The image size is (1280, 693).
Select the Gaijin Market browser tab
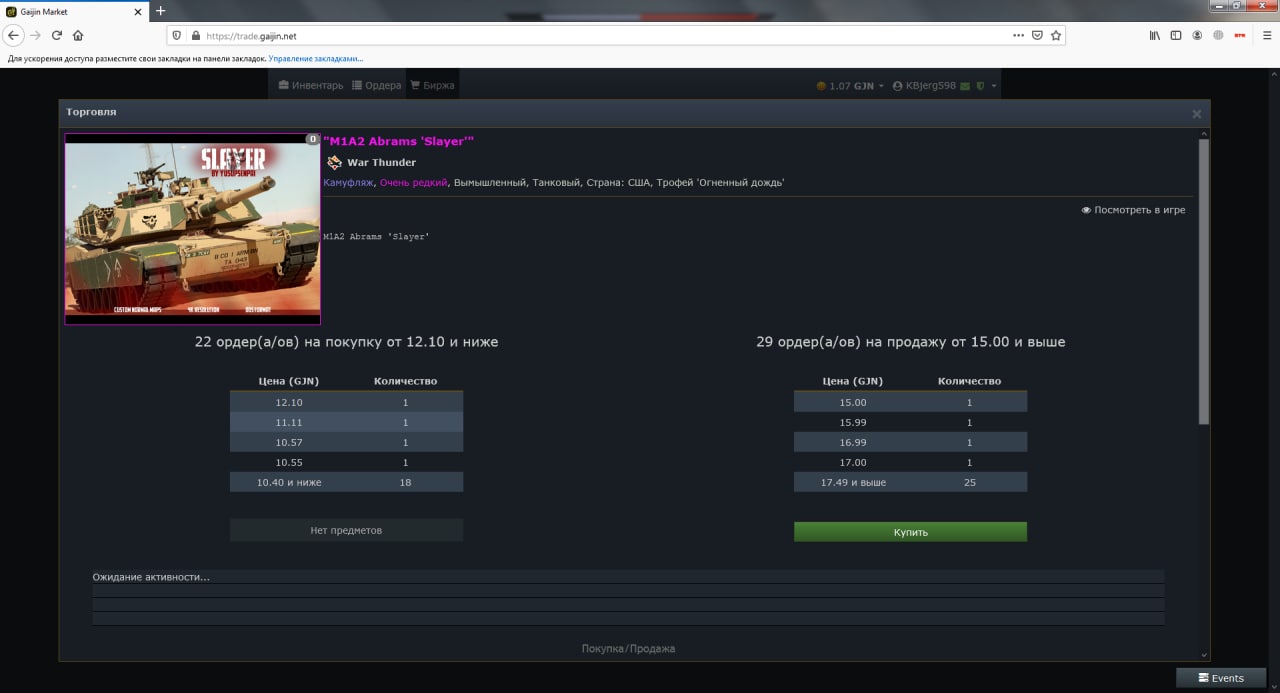tap(75, 12)
